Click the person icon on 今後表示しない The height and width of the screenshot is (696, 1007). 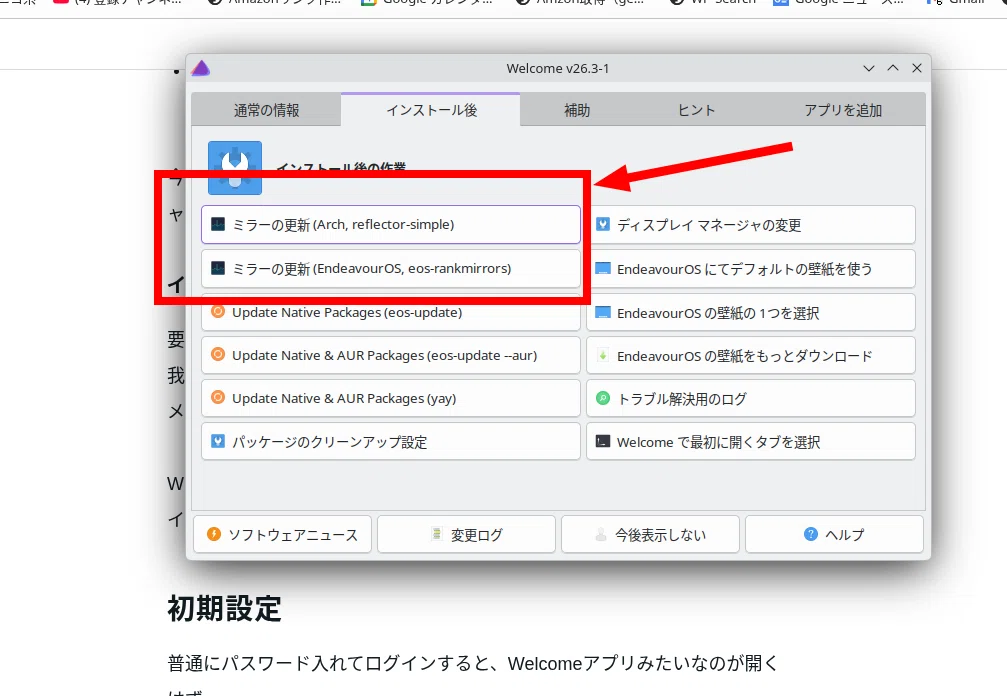[601, 534]
